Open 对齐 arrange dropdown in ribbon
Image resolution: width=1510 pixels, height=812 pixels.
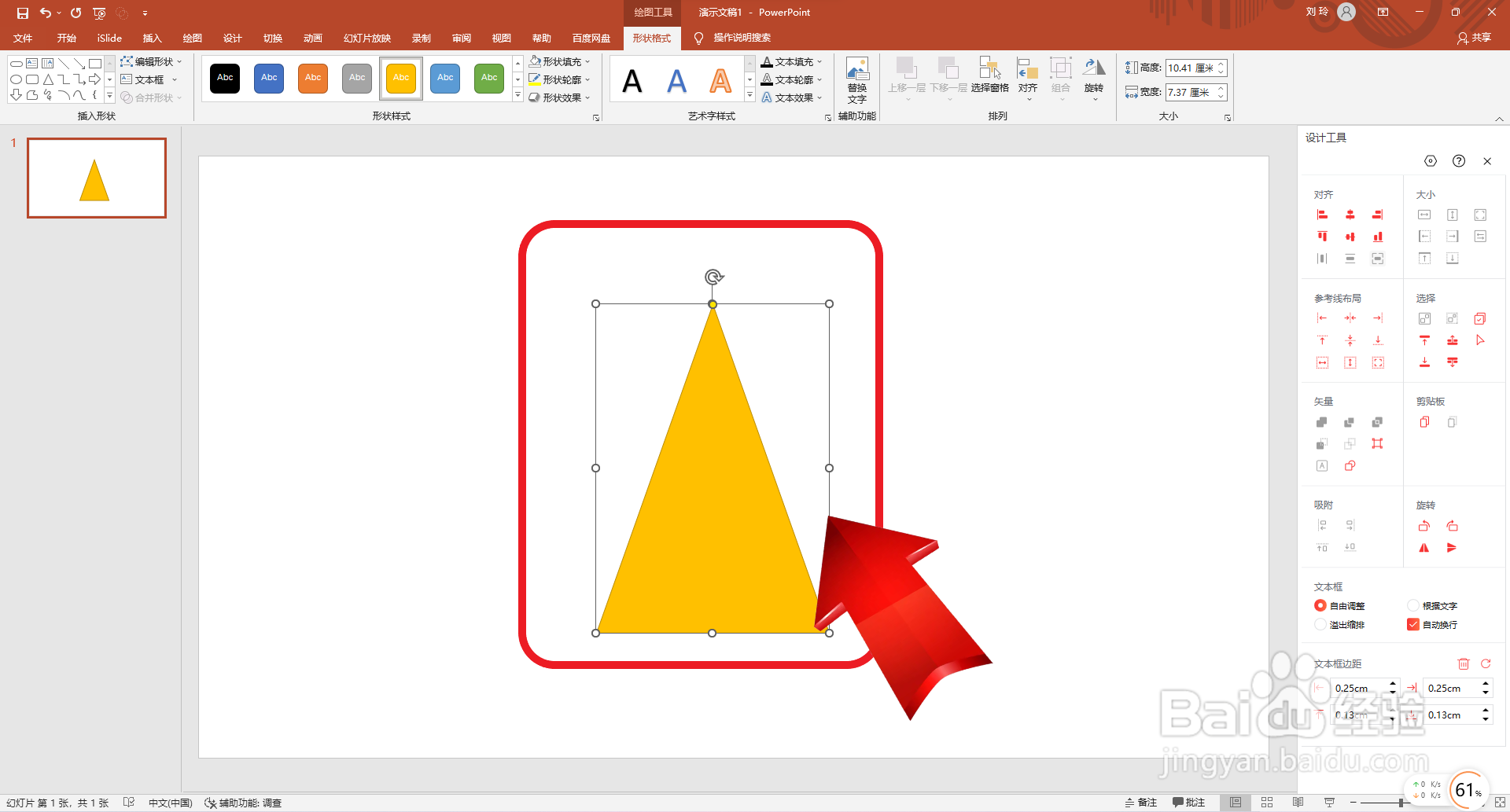pyautogui.click(x=1028, y=79)
